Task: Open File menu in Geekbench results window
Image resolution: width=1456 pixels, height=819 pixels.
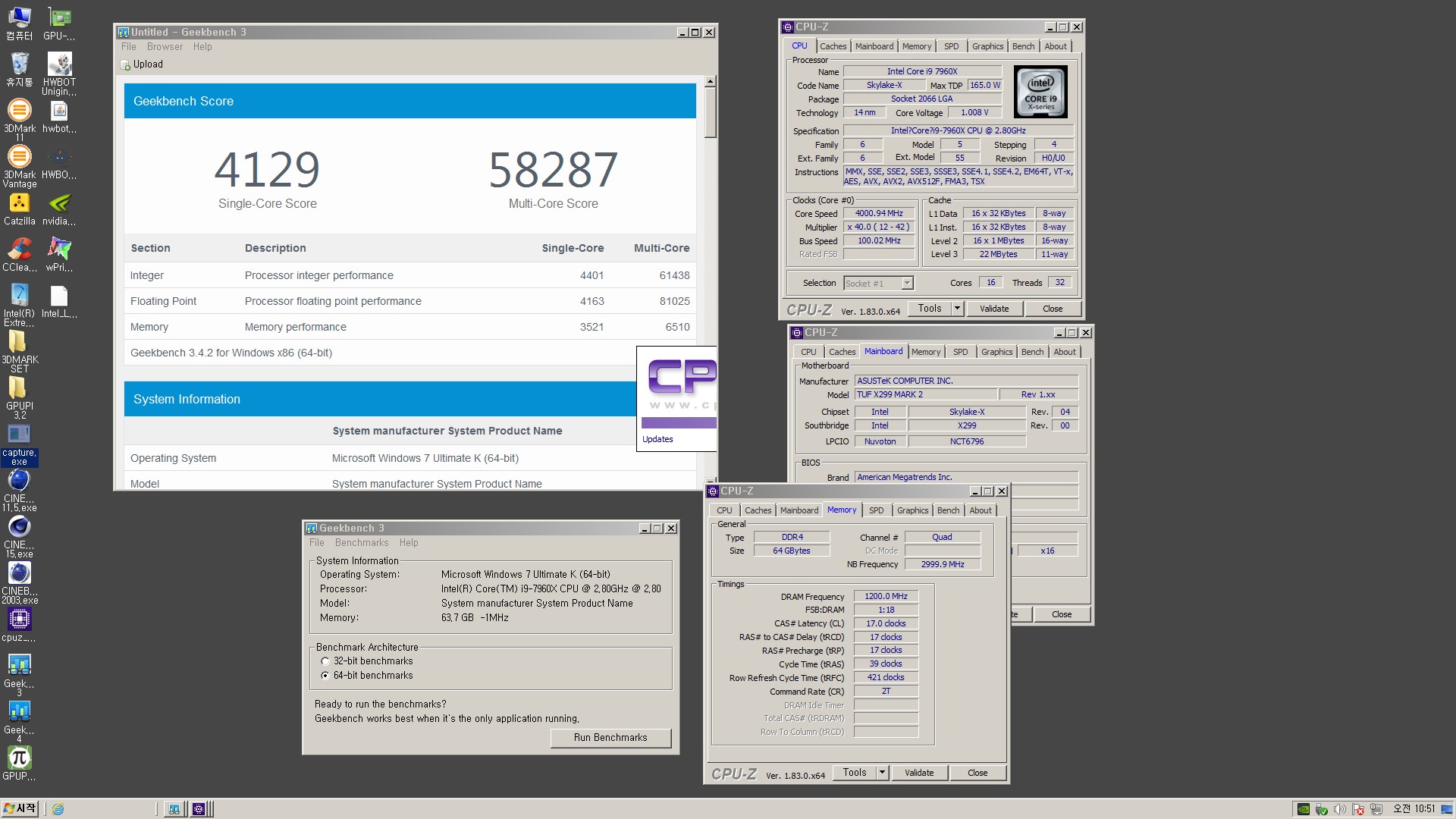Action: point(129,47)
